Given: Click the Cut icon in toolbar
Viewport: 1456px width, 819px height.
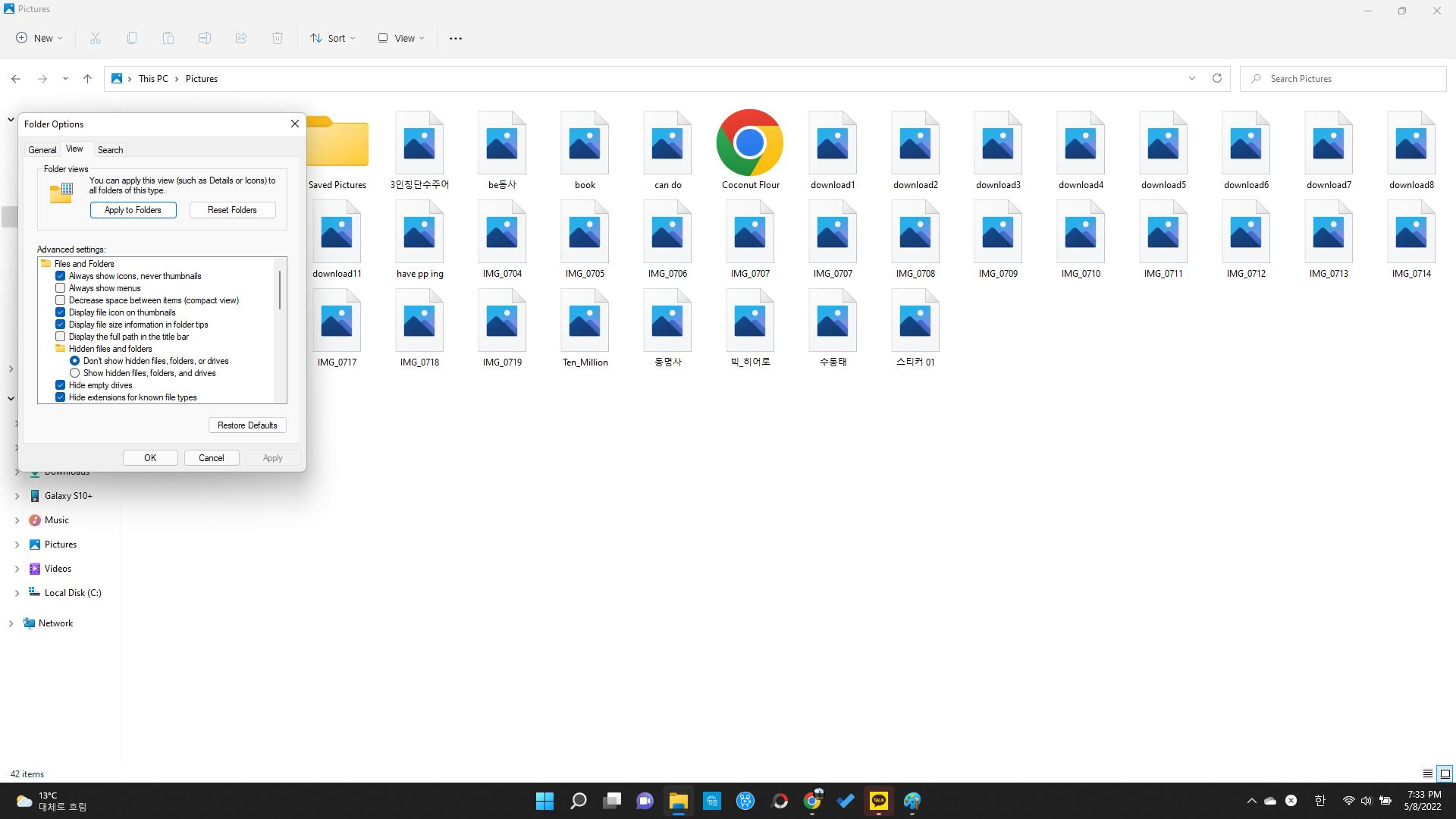Looking at the screenshot, I should point(96,38).
